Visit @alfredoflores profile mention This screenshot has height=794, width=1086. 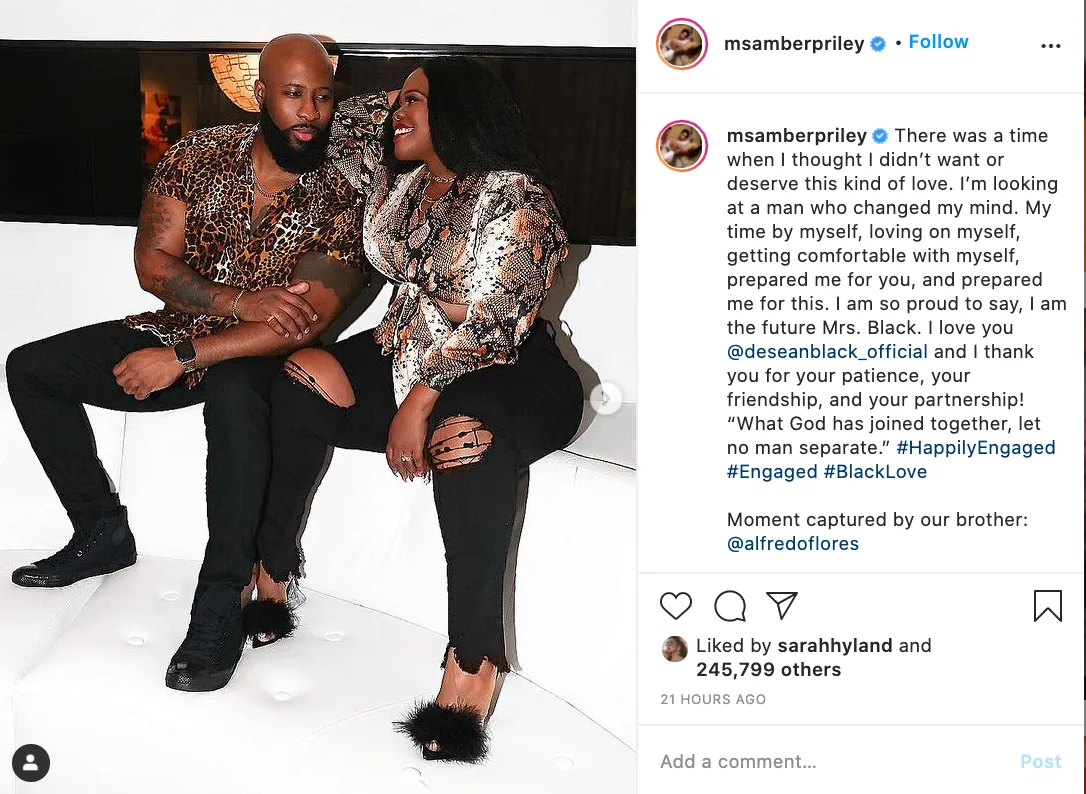pos(793,544)
